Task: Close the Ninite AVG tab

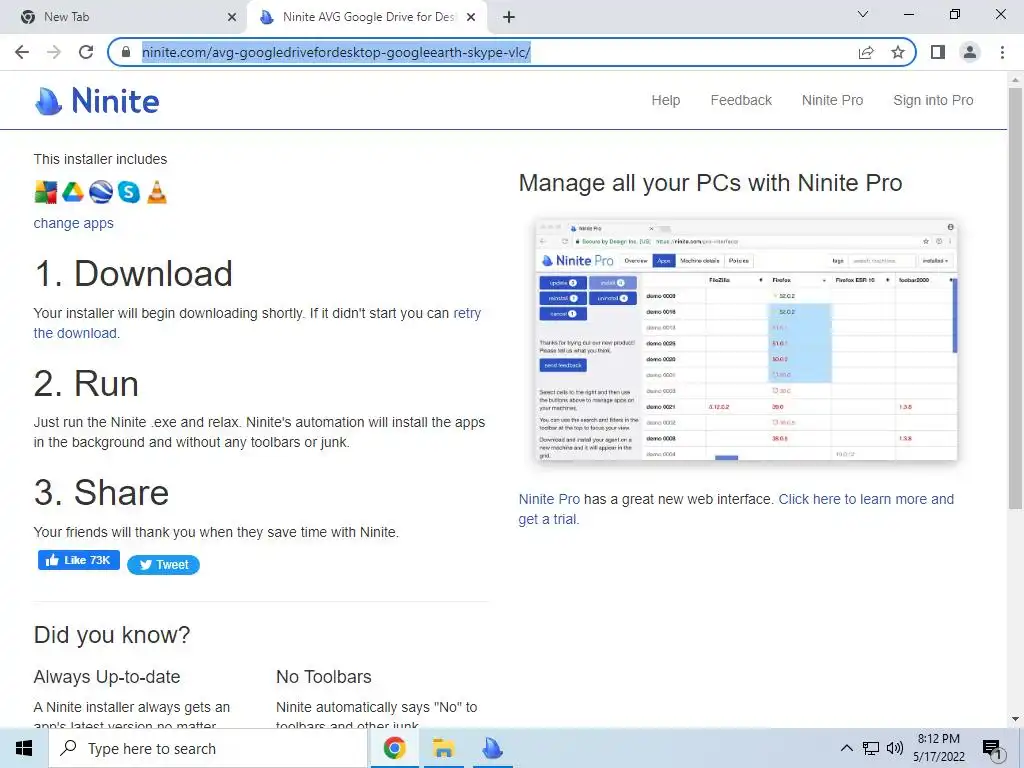Action: click(x=471, y=17)
